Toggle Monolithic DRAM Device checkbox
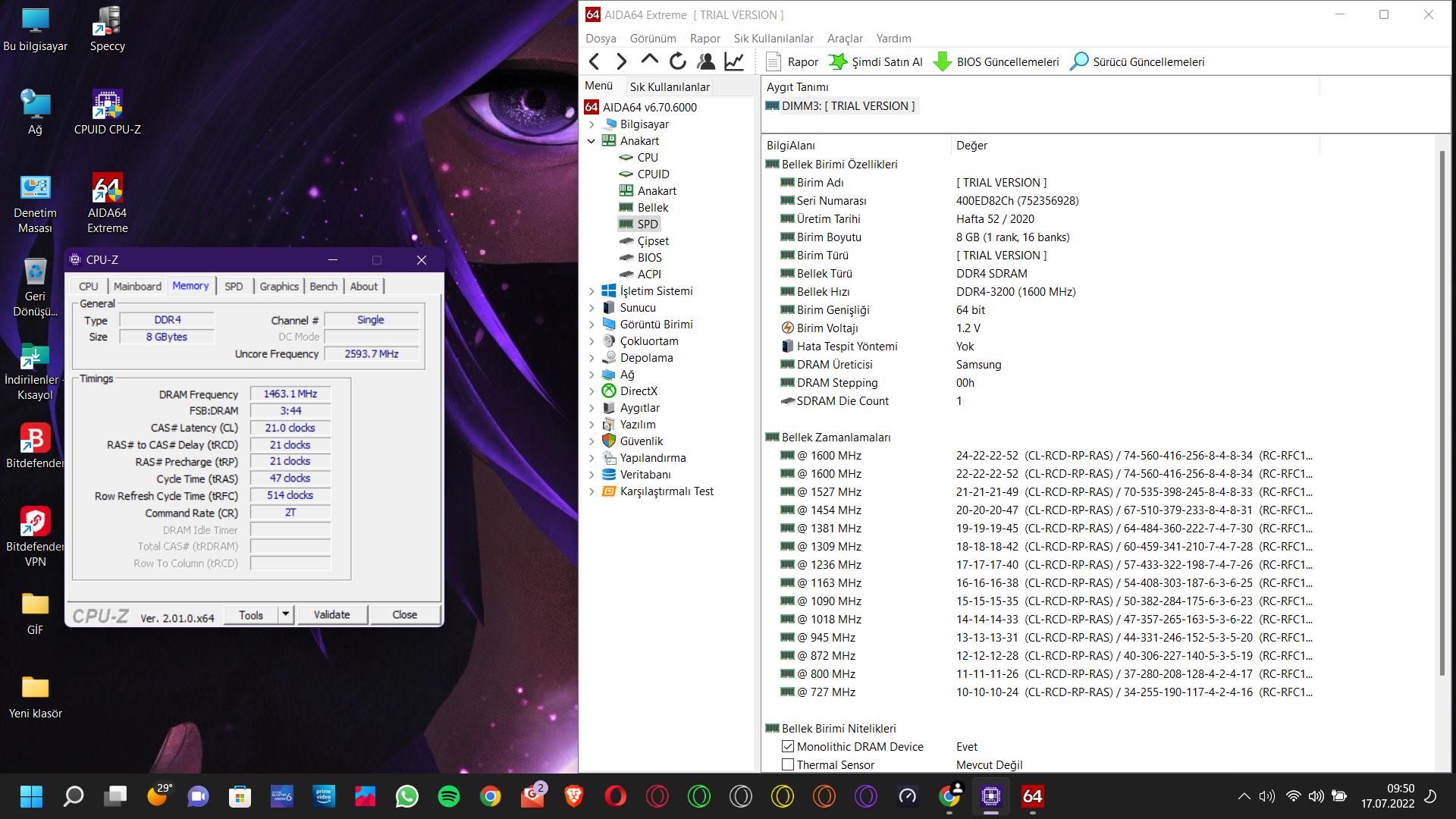 tap(788, 747)
